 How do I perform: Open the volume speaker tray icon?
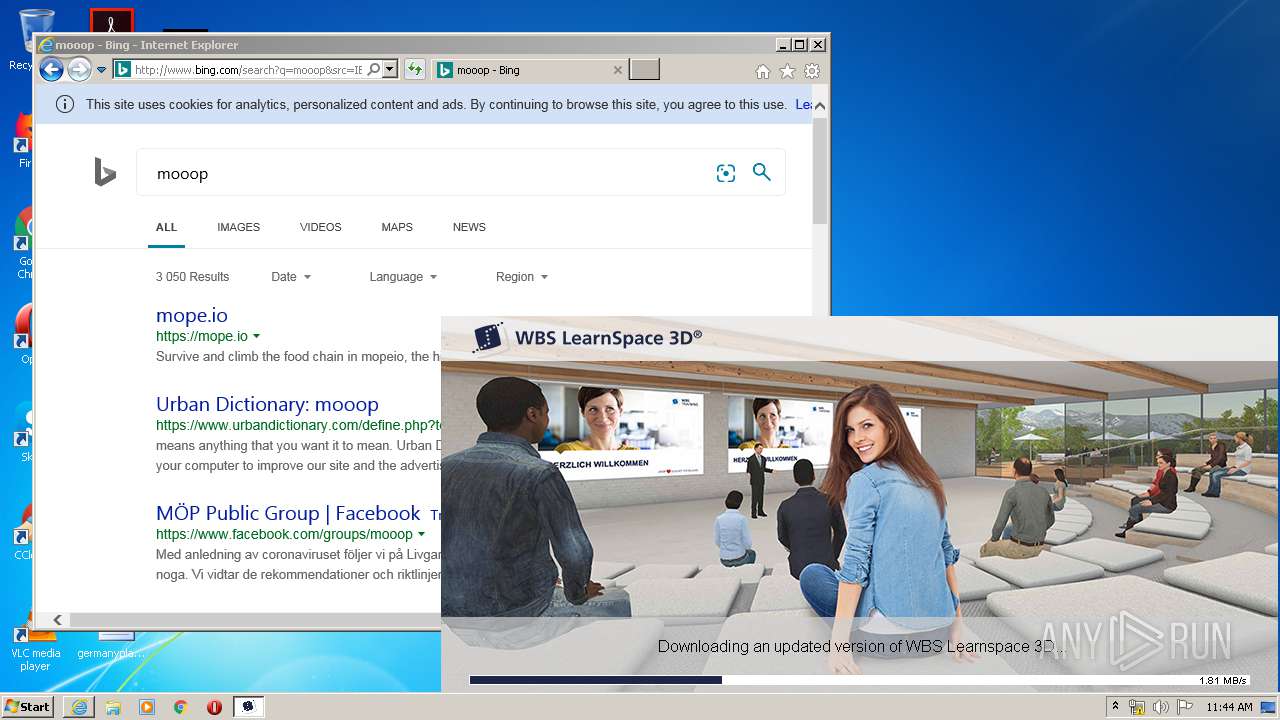point(1160,707)
